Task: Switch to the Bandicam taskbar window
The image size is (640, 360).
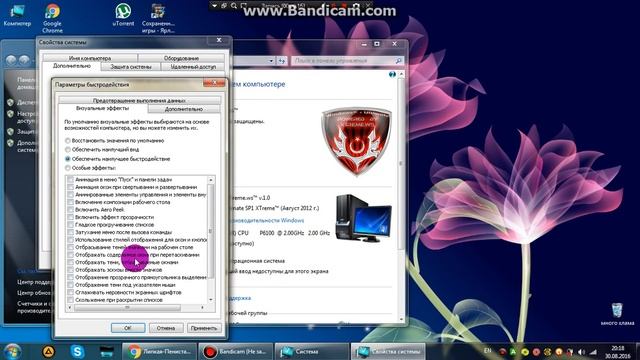Action: point(236,351)
